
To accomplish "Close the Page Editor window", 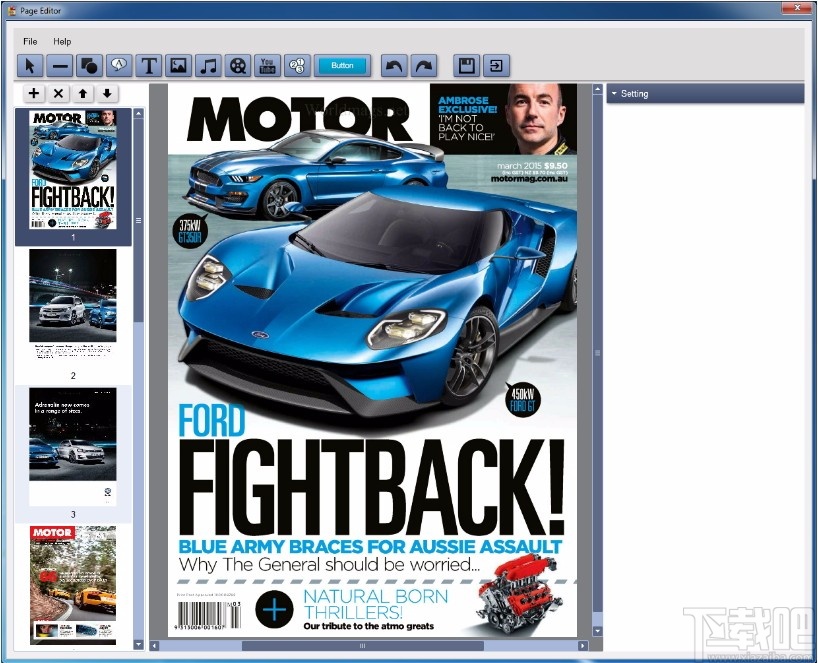I will [798, 8].
